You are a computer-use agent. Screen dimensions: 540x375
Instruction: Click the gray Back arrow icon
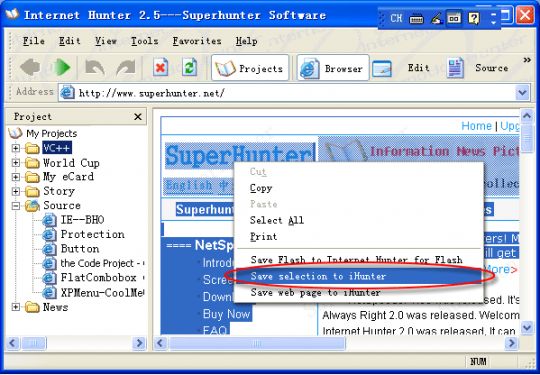click(30, 67)
